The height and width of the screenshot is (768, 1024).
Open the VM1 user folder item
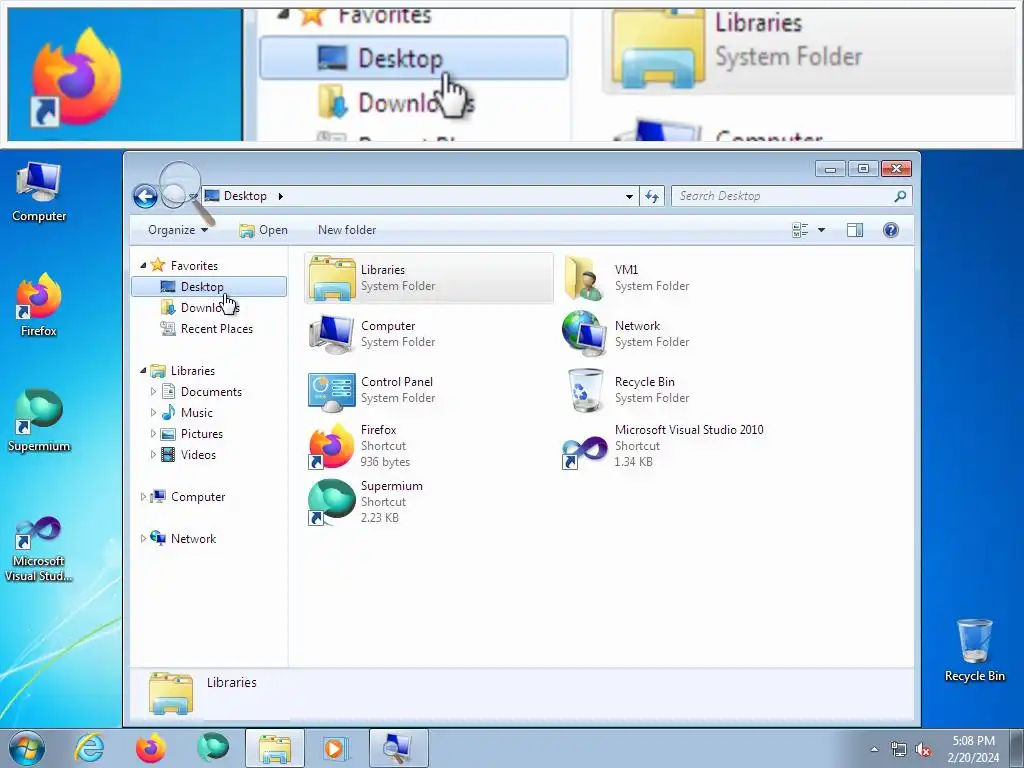(x=627, y=278)
